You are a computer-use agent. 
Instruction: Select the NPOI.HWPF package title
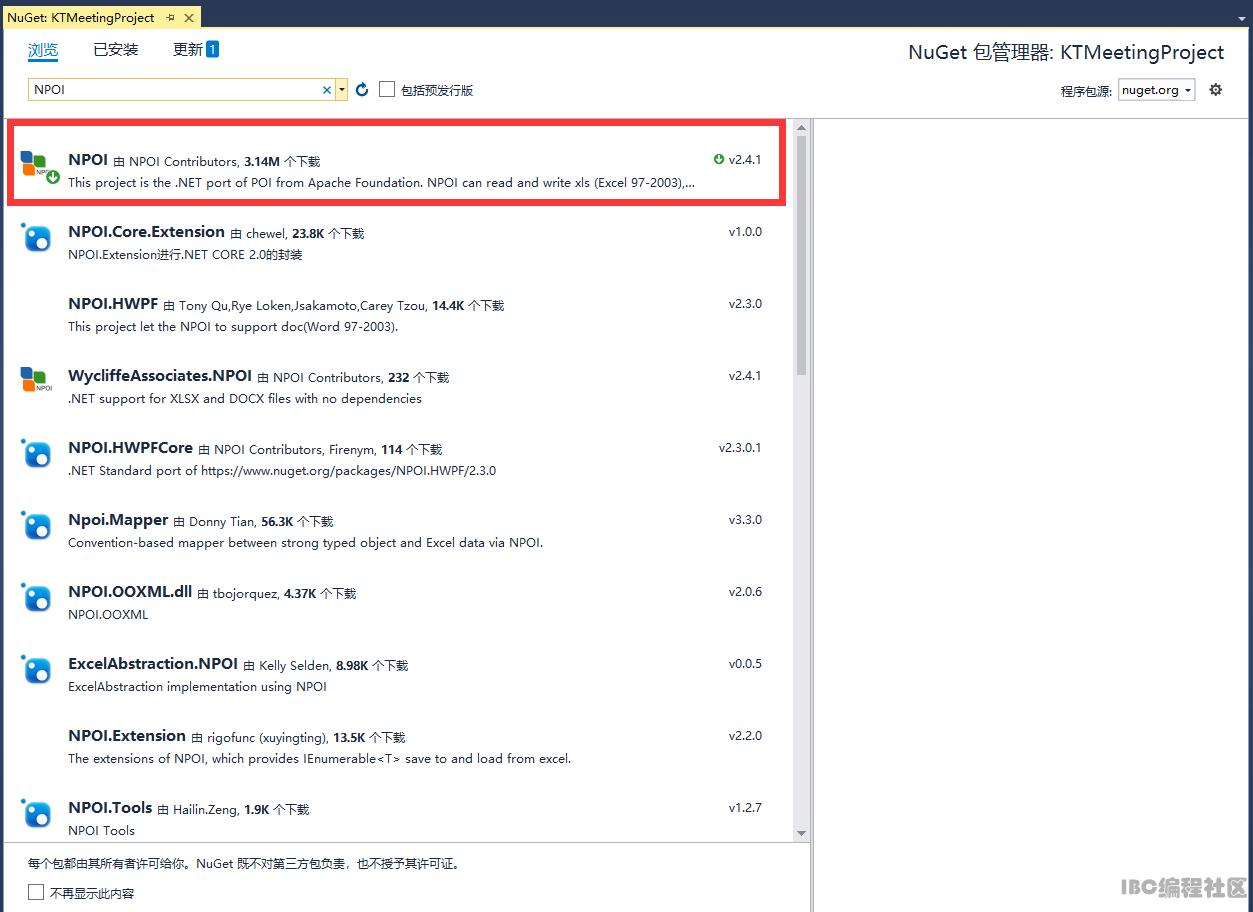113,304
